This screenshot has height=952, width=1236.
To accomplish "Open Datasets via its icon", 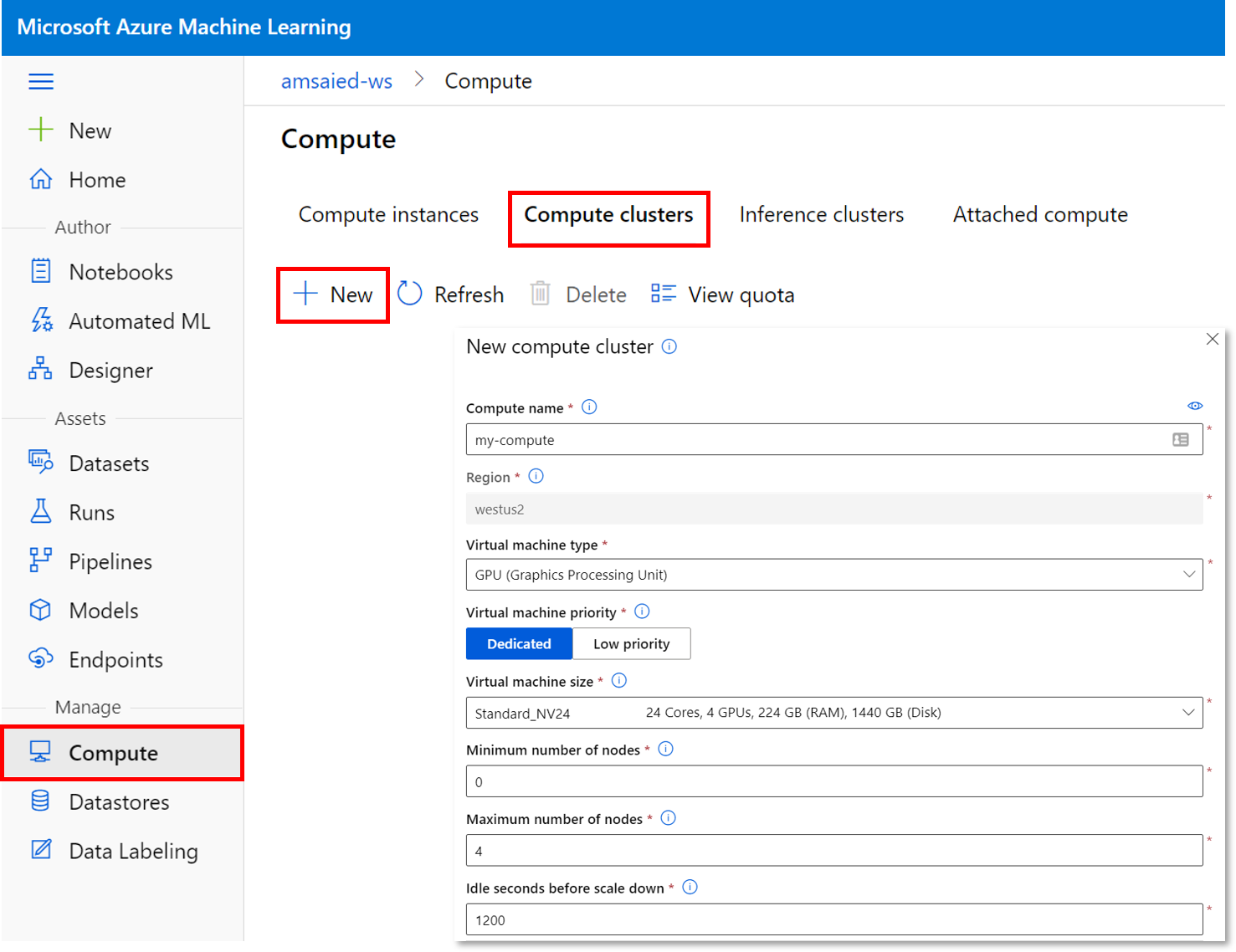I will pos(41,462).
